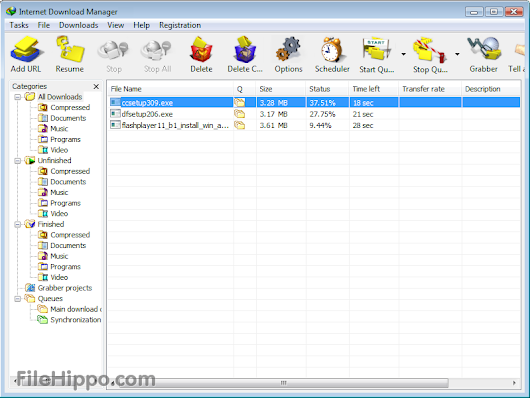
Task: Open the Stop Queue dropdown arrow
Action: pyautogui.click(x=457, y=54)
